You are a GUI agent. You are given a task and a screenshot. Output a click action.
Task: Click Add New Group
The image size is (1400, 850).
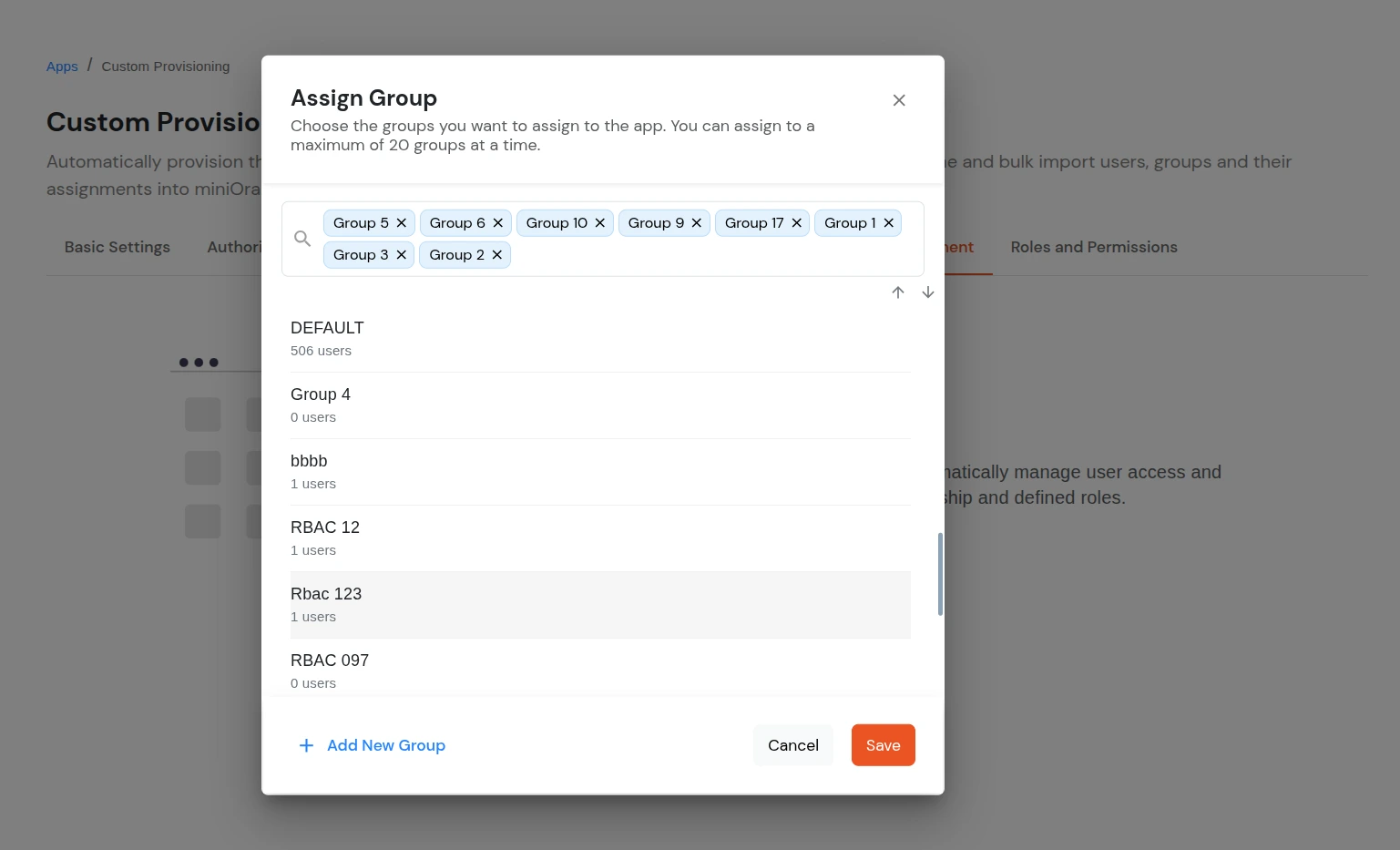[385, 745]
